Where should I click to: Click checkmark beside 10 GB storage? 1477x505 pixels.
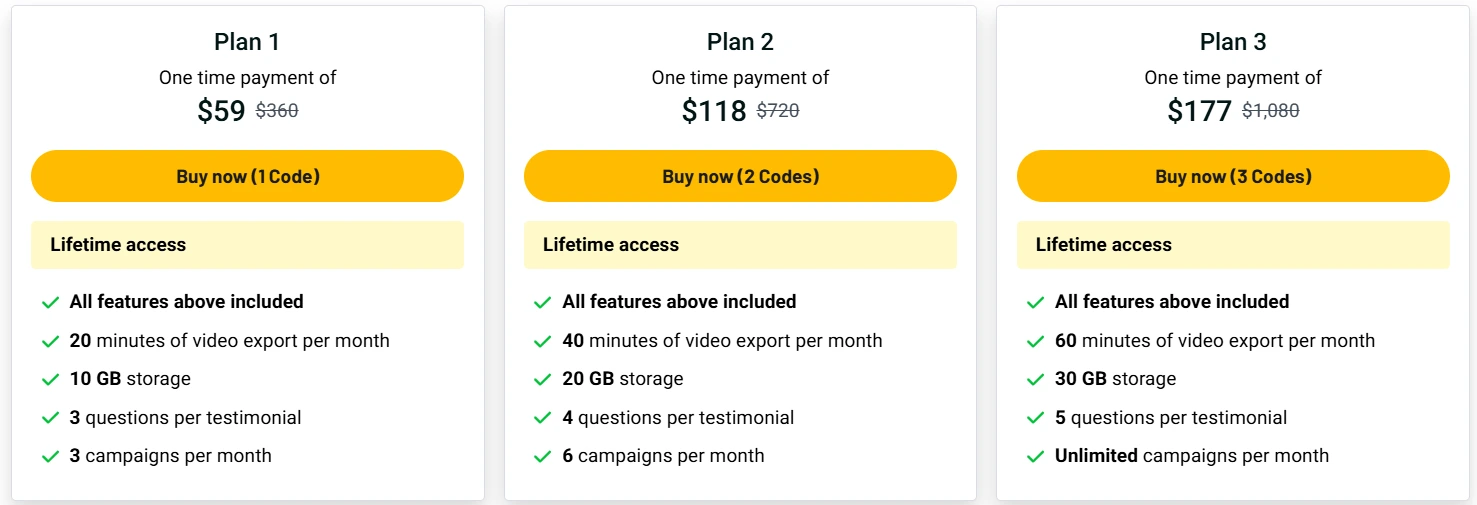click(50, 379)
